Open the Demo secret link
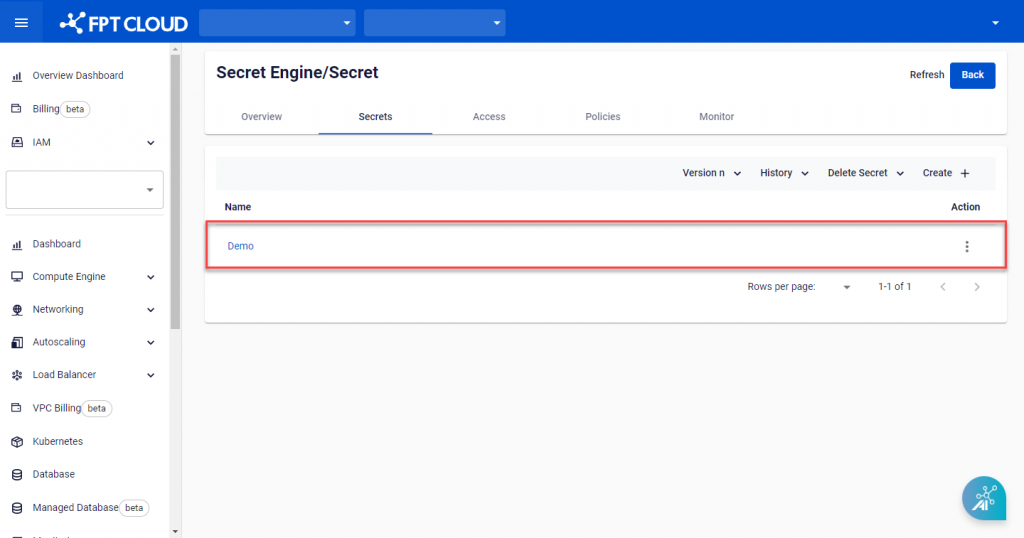Viewport: 1024px width, 538px height. (x=240, y=246)
